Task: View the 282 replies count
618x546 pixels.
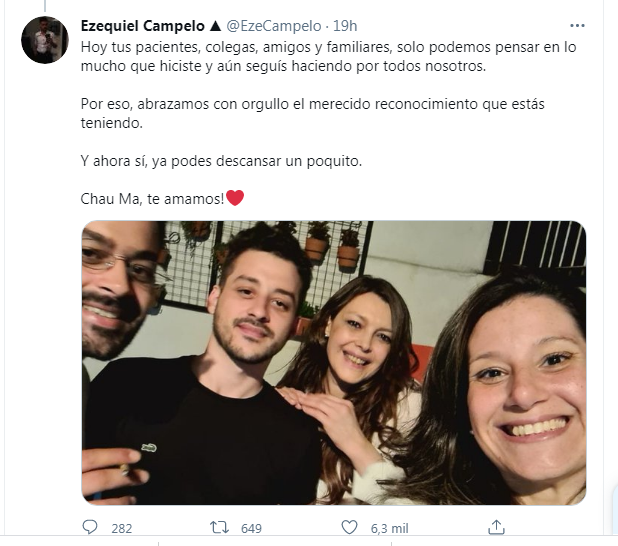Action: point(121,528)
